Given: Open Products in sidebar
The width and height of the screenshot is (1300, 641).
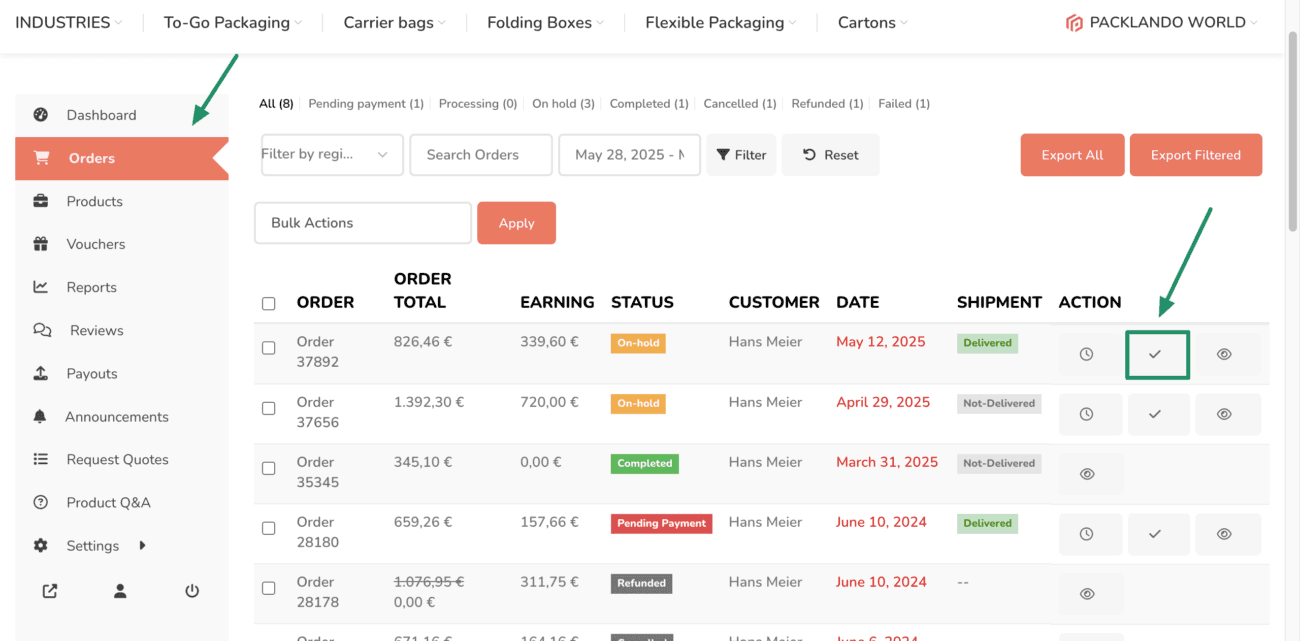Looking at the screenshot, I should [94, 201].
